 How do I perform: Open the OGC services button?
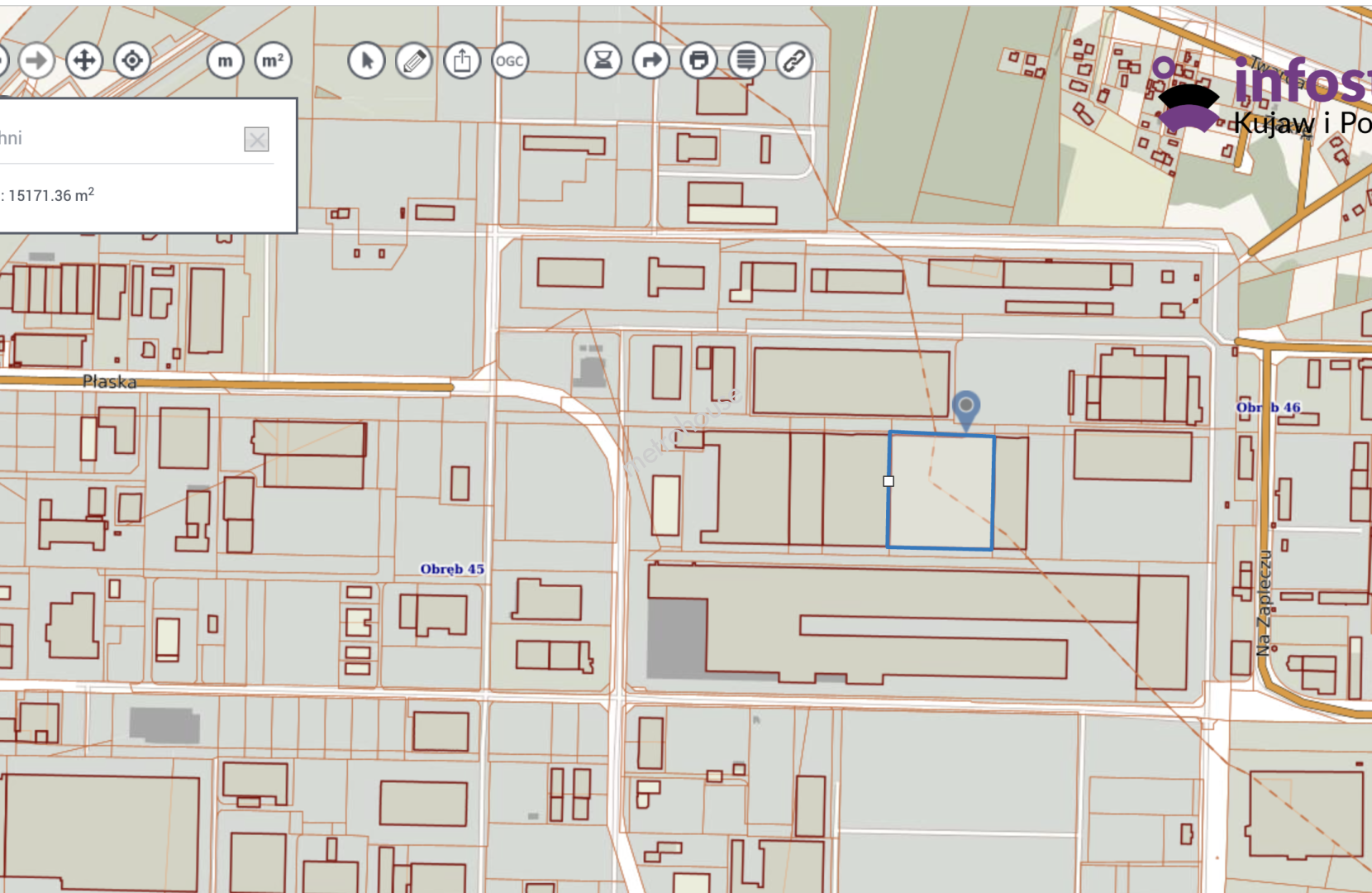coord(510,60)
